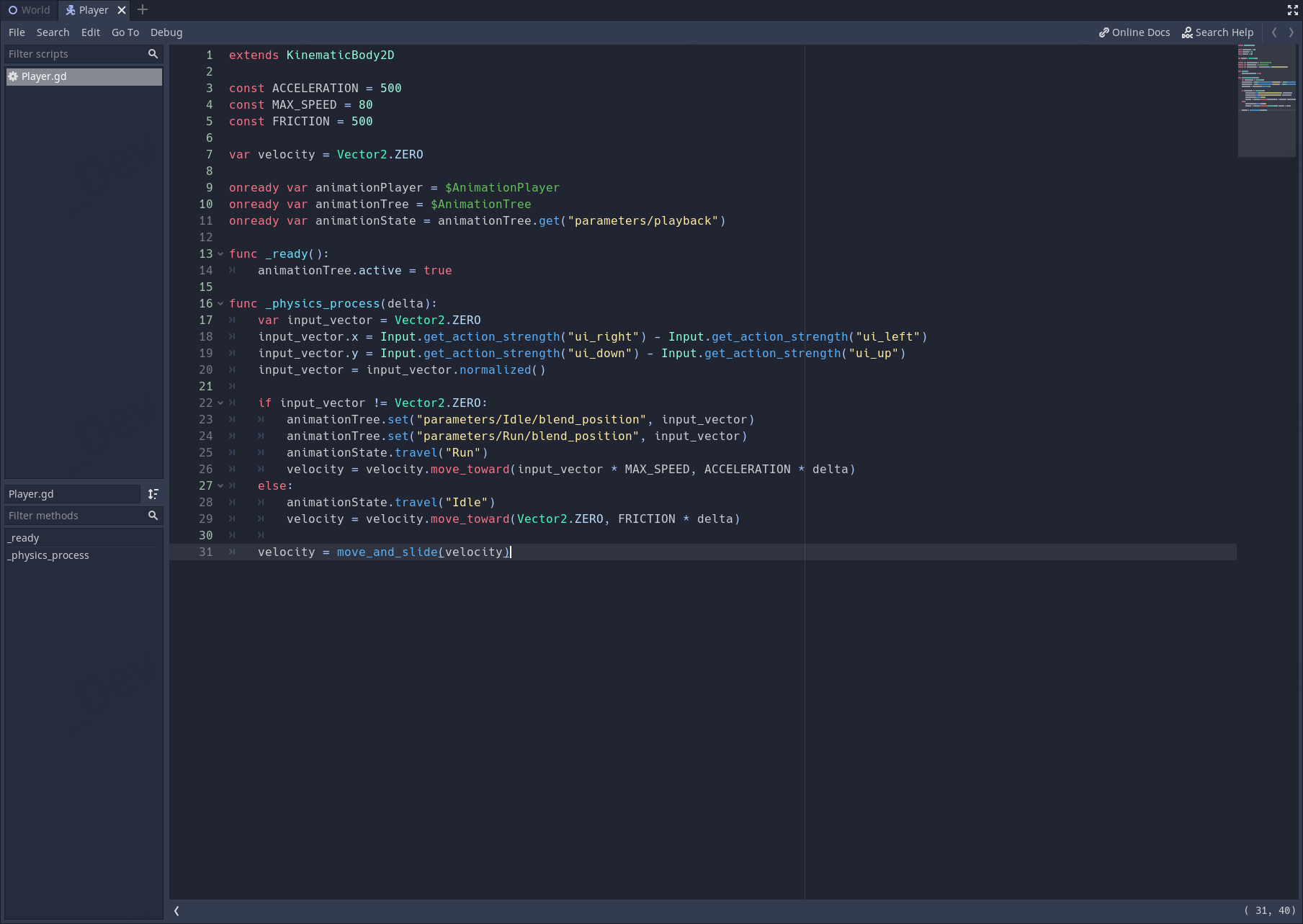Click the ACCELERATION constant value 500
Screen dimensions: 1303x924
click(x=391, y=88)
